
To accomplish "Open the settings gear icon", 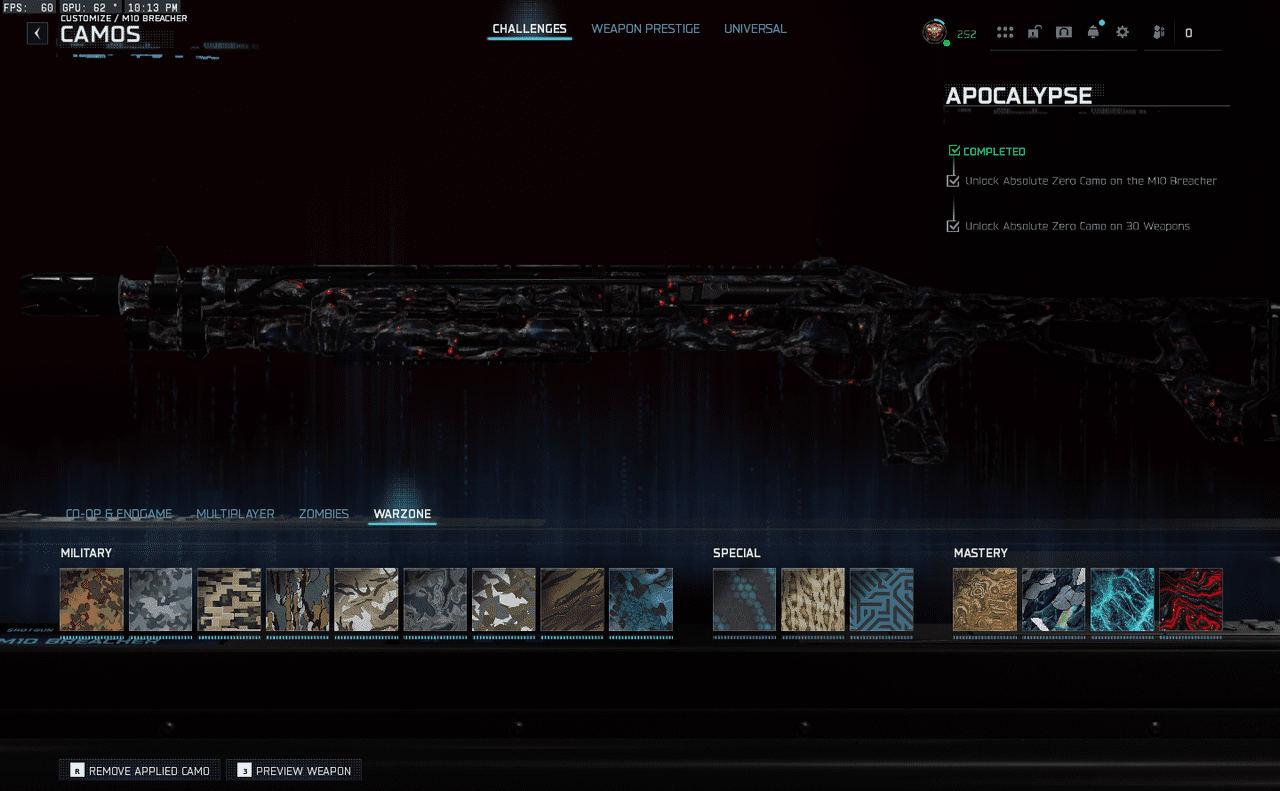I will coord(1122,33).
